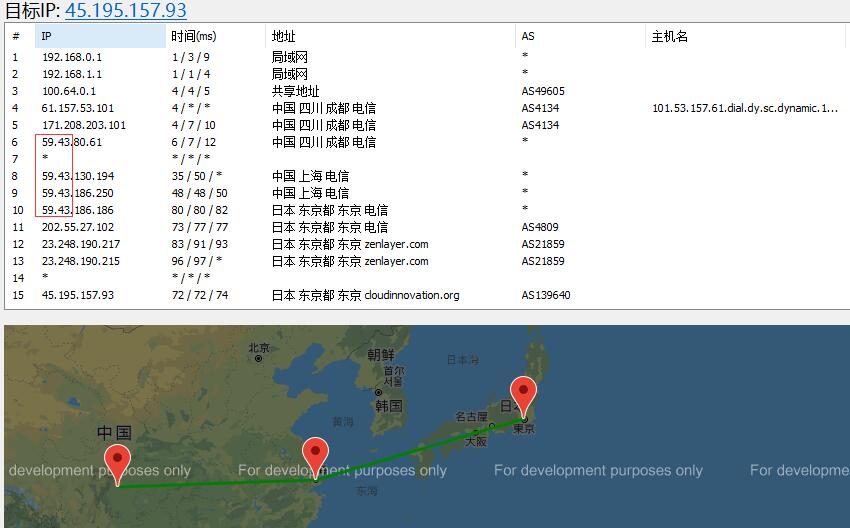Image resolution: width=850 pixels, height=528 pixels.
Task: Click the 首尔 city marker on map
Action: [378, 392]
